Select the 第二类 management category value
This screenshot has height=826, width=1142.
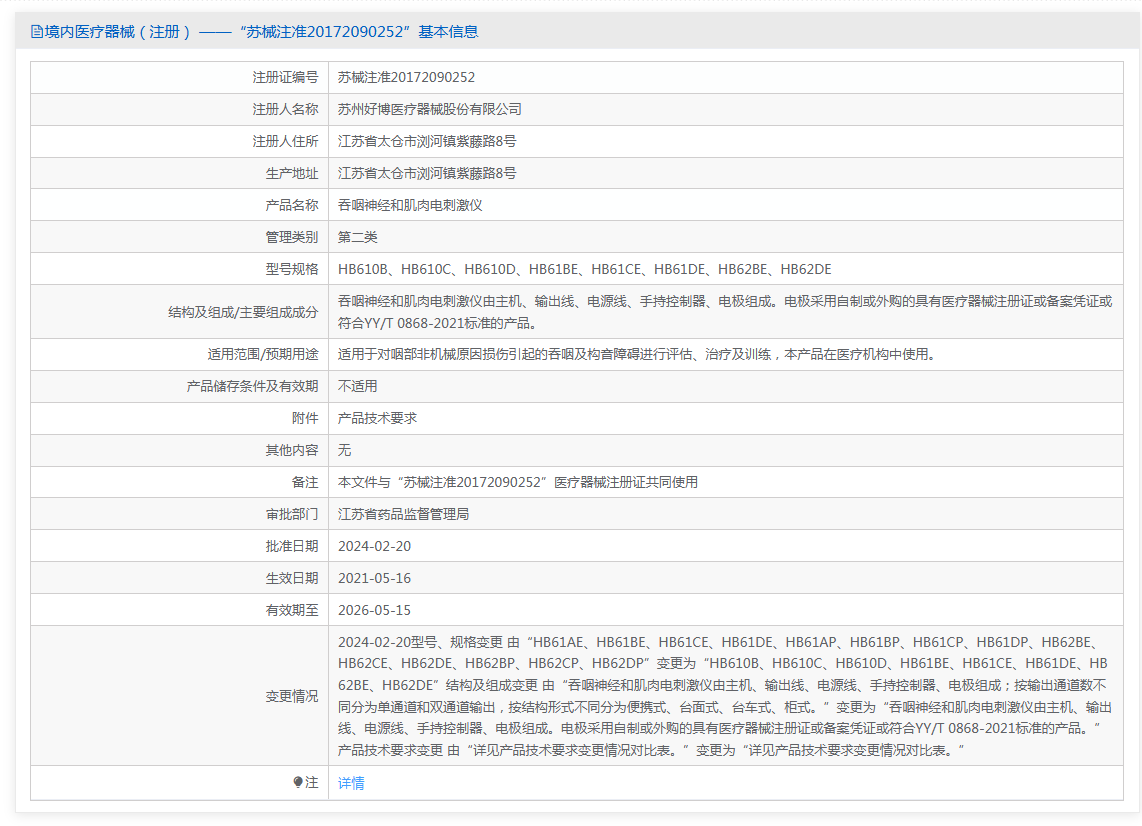[x=358, y=237]
